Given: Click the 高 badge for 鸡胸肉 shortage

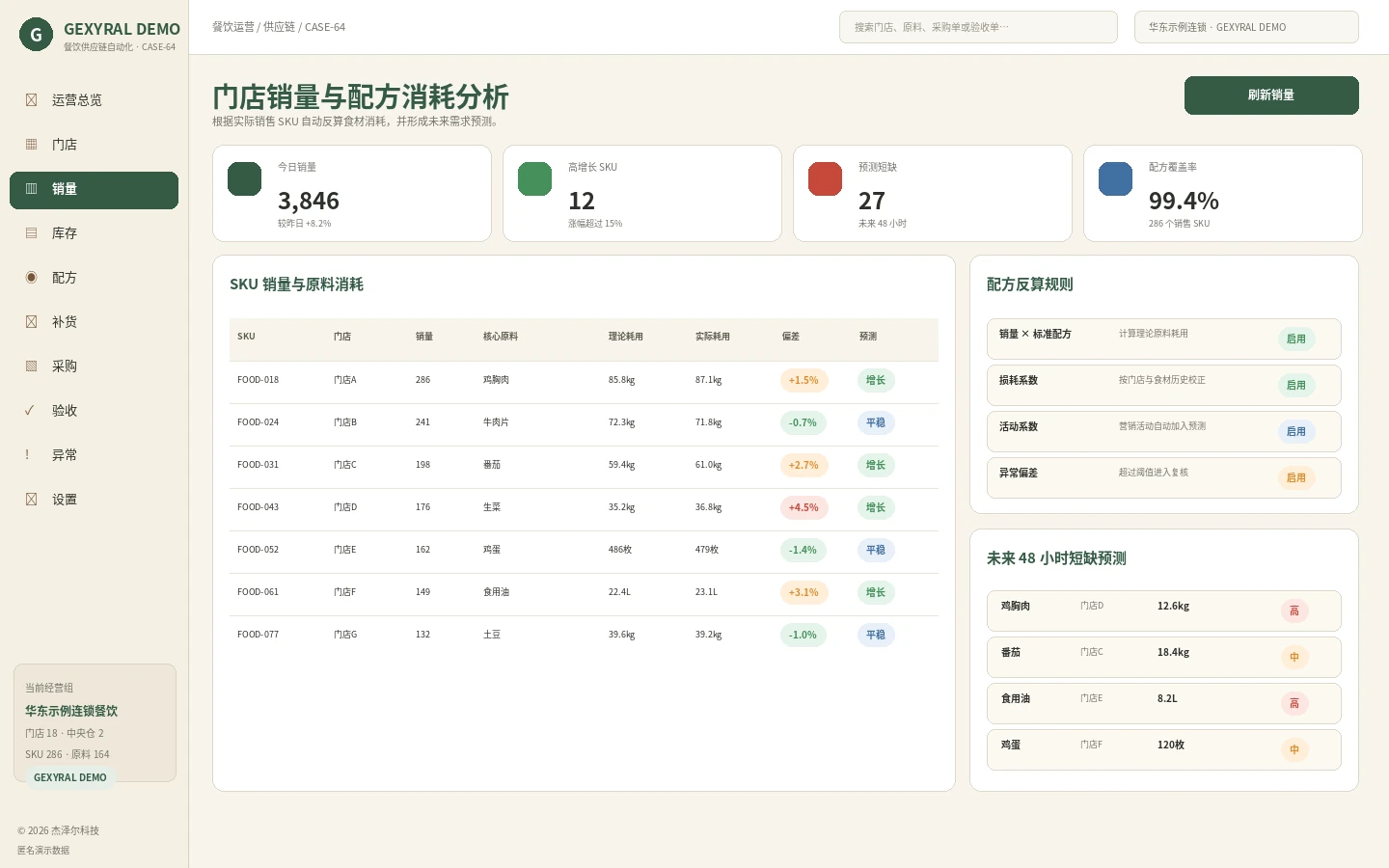Looking at the screenshot, I should 1294,611.
